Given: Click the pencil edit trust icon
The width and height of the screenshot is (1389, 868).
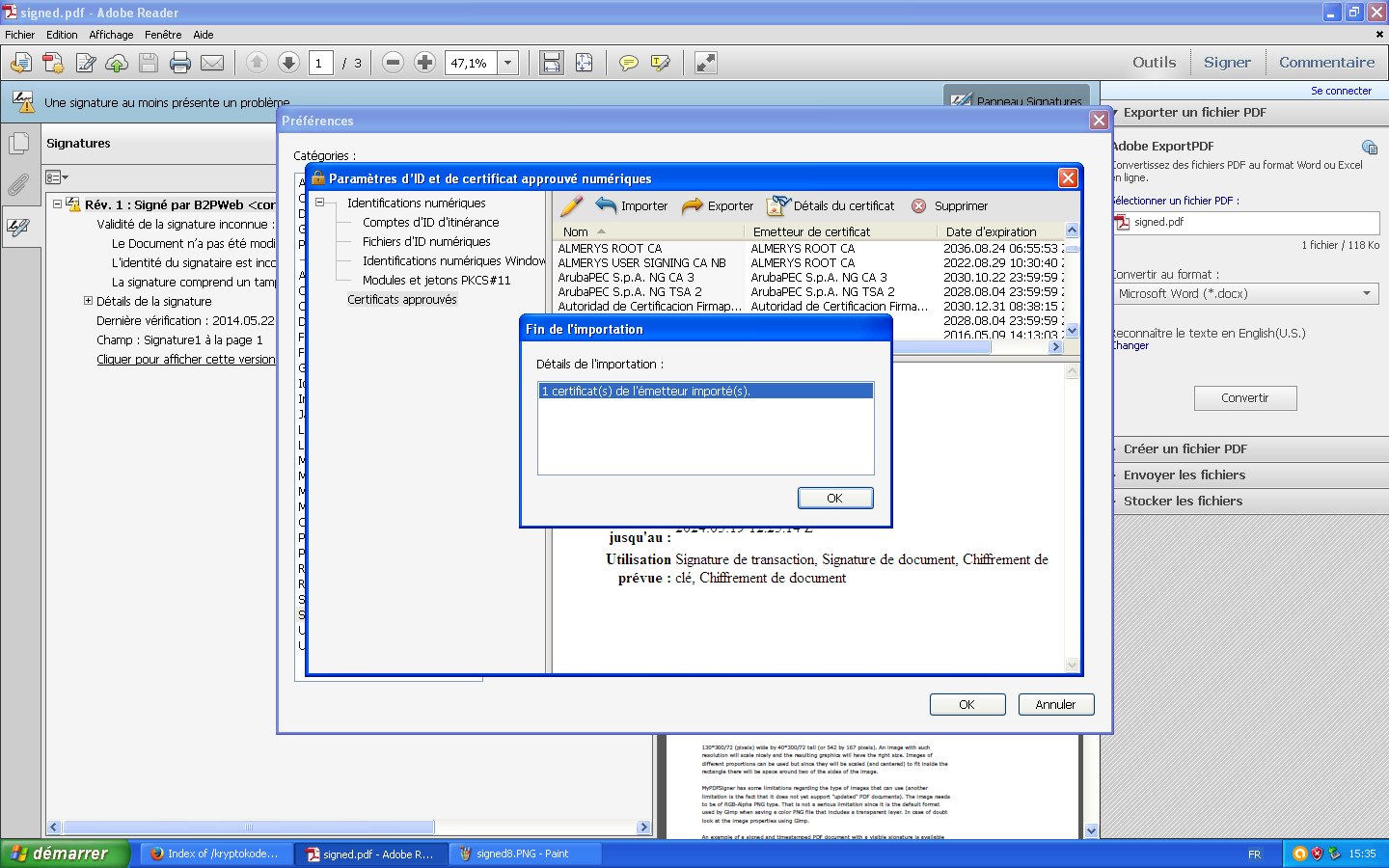Looking at the screenshot, I should pos(571,205).
